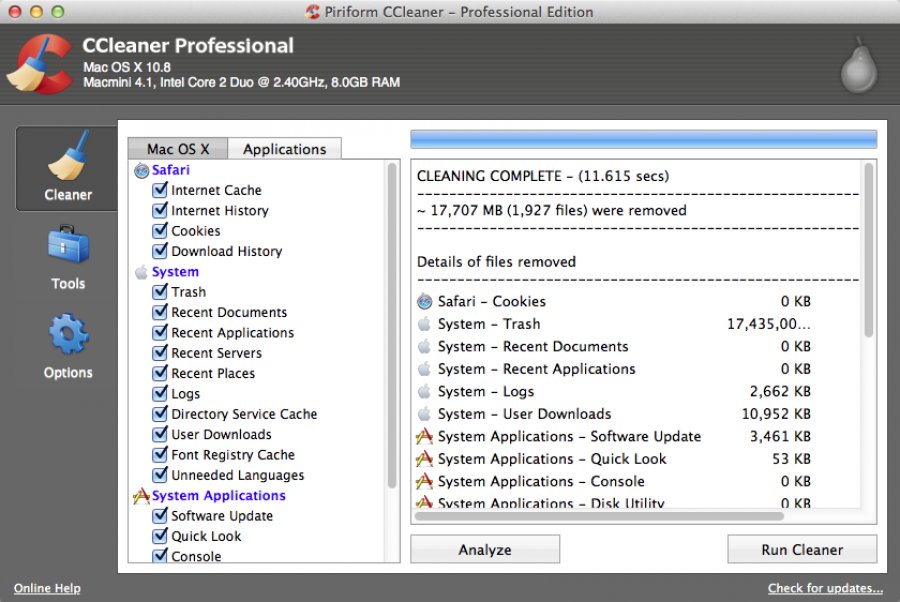Toggle Recent Documents checkbox
The image size is (900, 602).
(x=160, y=312)
